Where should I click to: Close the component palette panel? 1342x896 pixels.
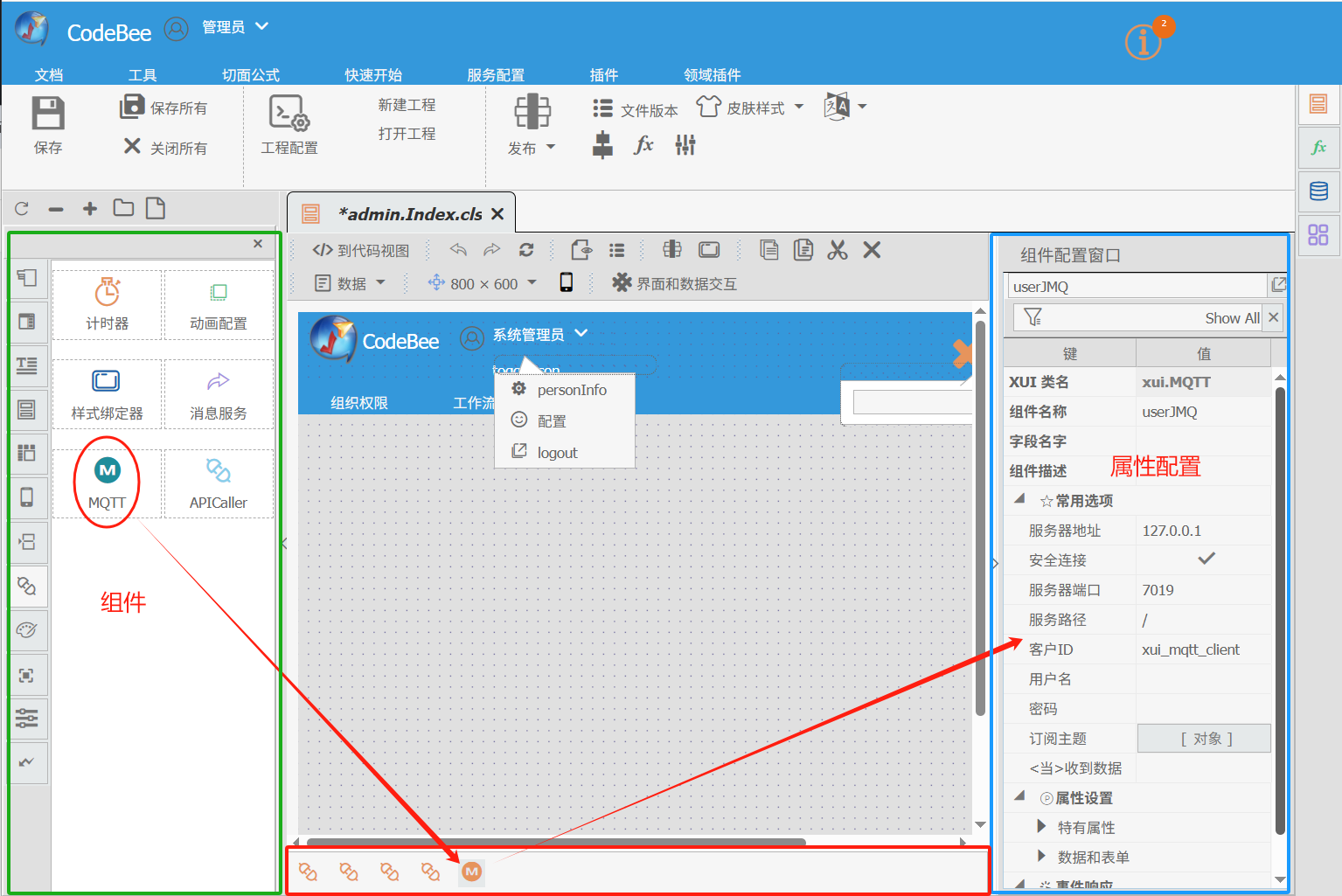258,244
